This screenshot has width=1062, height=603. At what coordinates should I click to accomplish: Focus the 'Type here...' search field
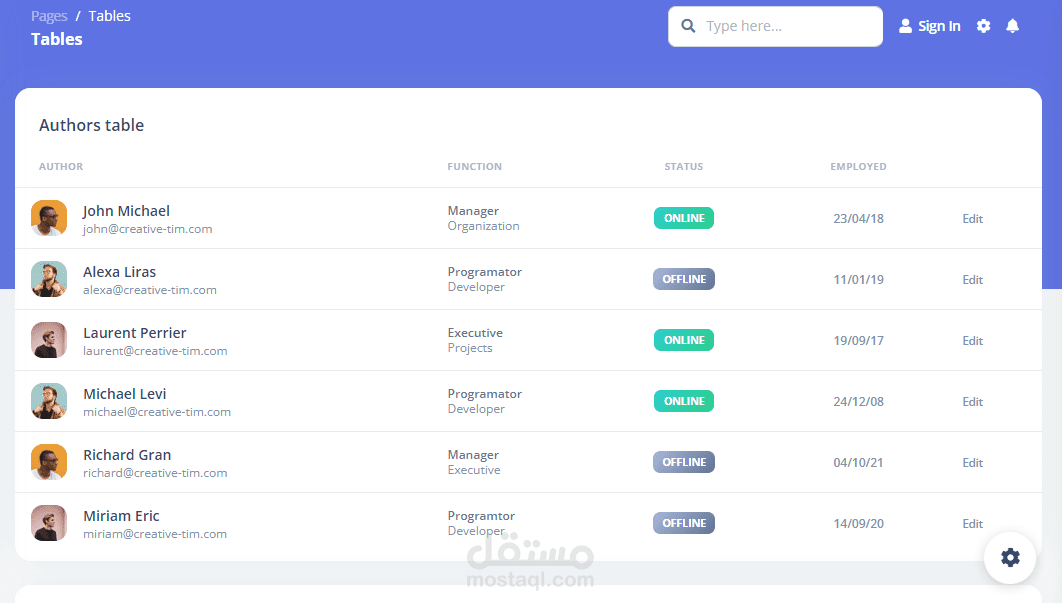(776, 26)
